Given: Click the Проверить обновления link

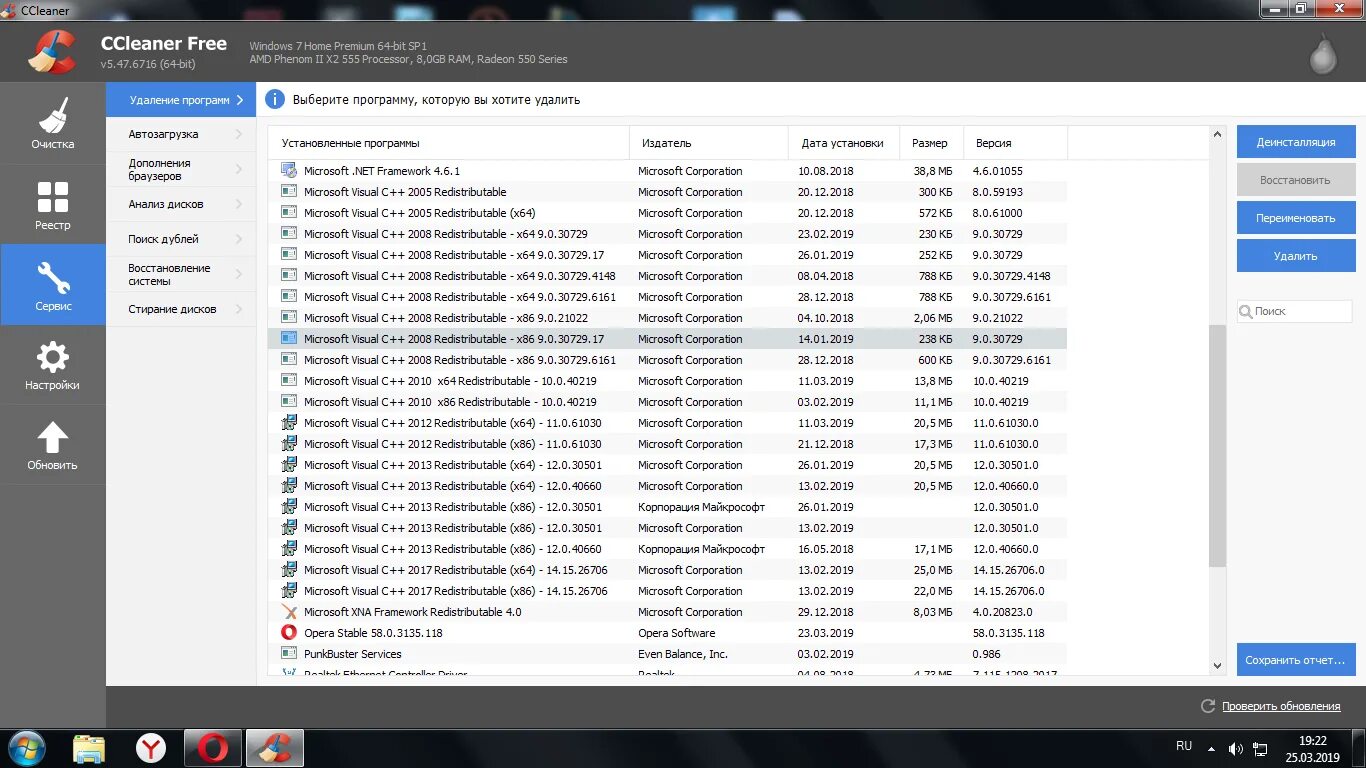Looking at the screenshot, I should [x=1281, y=706].
